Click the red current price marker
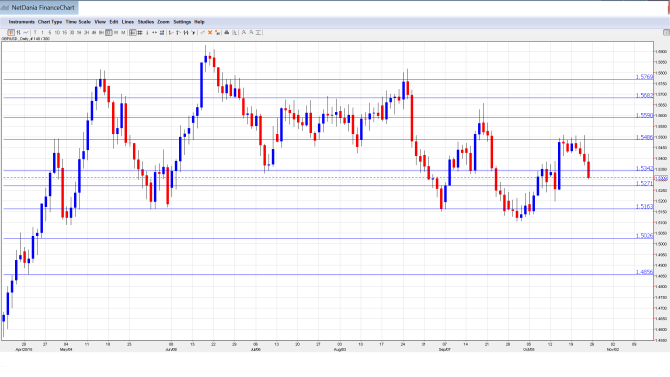 [x=661, y=178]
